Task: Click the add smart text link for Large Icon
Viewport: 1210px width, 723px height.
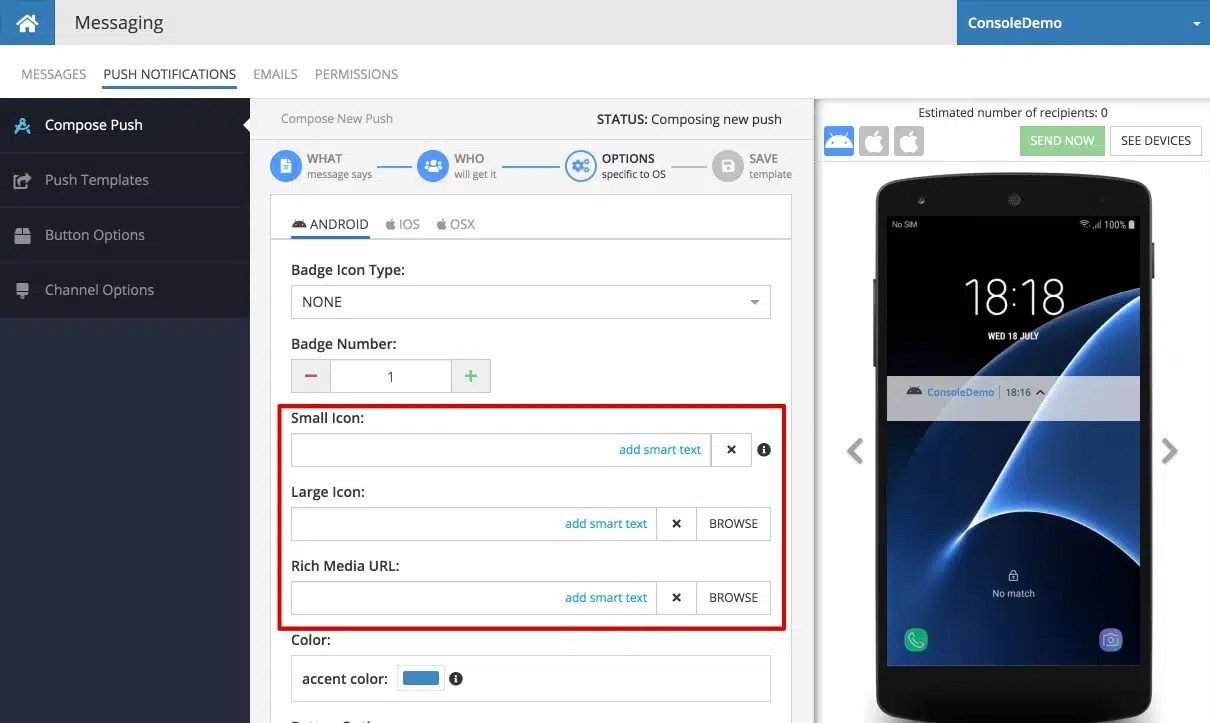Action: click(605, 523)
